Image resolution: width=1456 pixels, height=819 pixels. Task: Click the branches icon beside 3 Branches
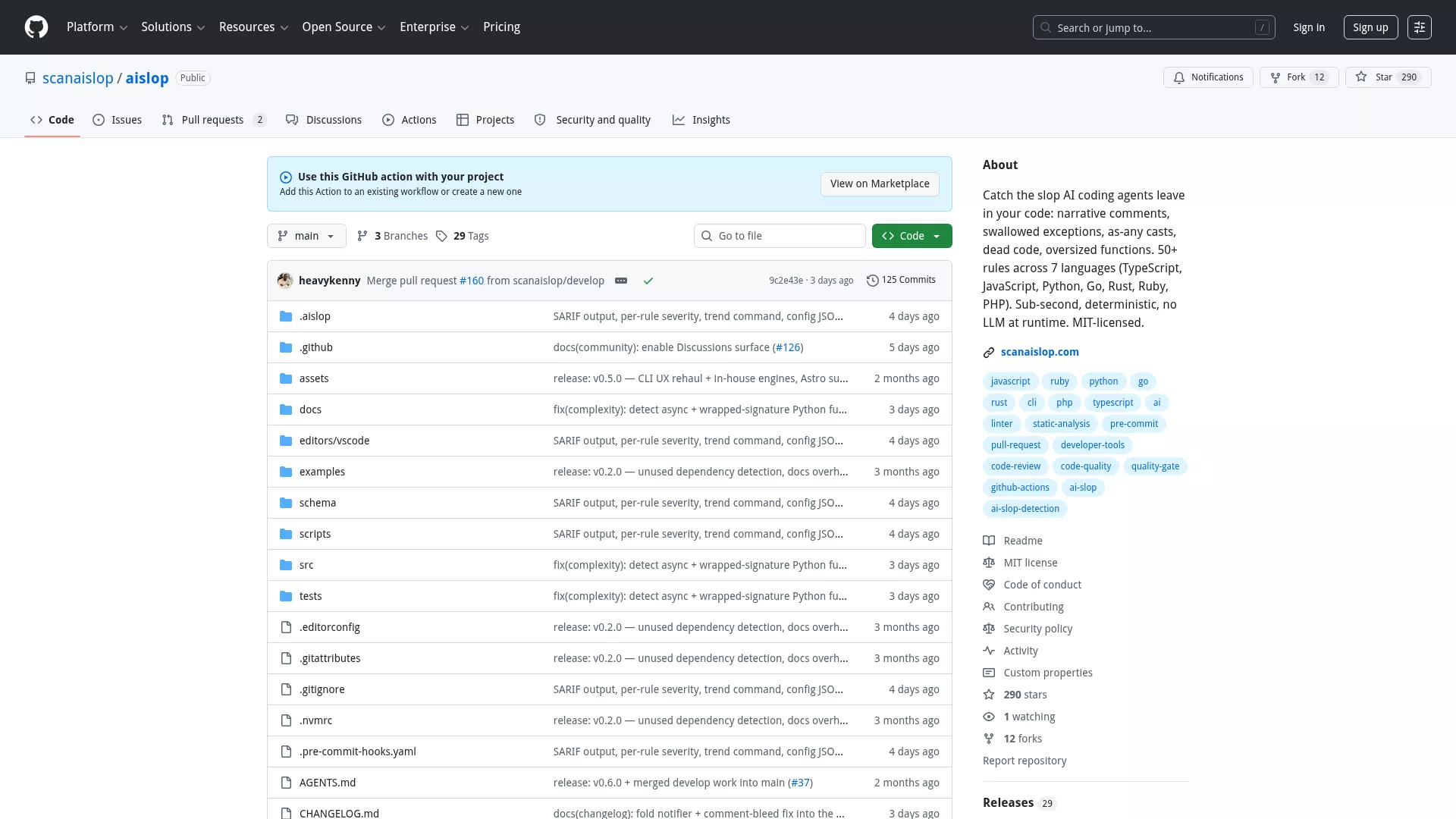(362, 236)
